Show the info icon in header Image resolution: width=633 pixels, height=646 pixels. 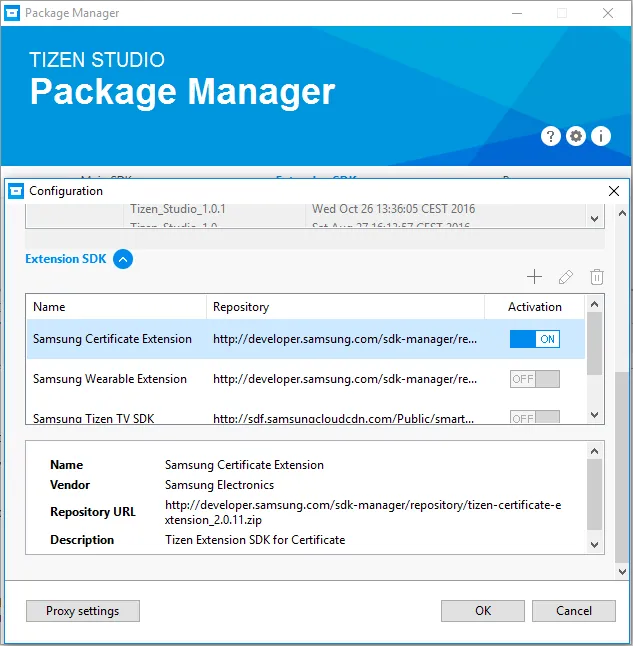click(x=601, y=136)
